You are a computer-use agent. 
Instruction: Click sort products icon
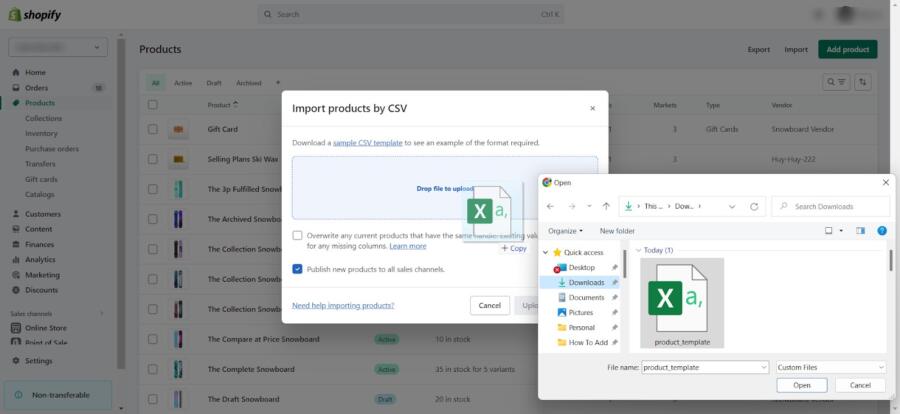tap(863, 82)
